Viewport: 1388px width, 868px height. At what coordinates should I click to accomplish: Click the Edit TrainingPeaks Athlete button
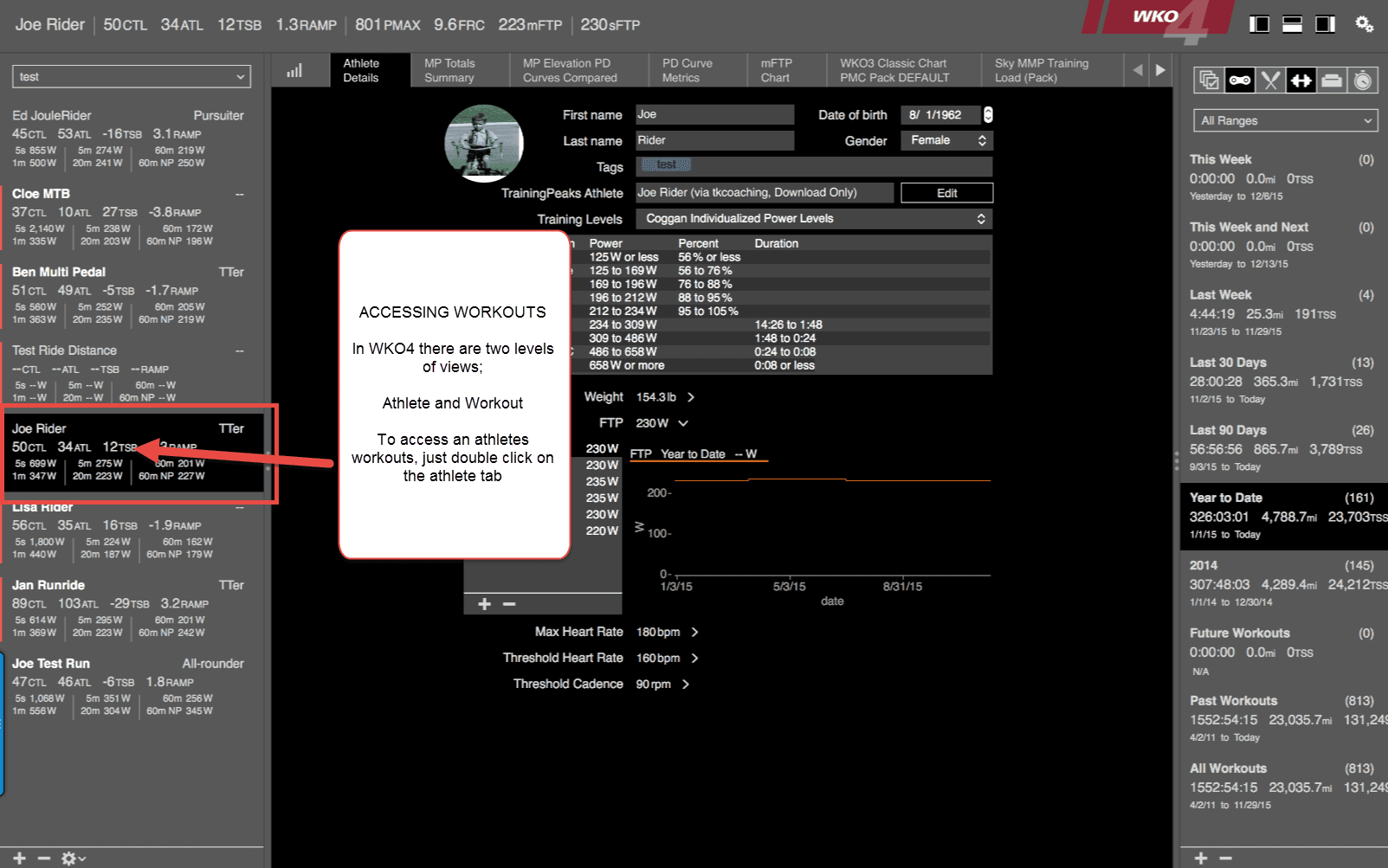click(946, 193)
